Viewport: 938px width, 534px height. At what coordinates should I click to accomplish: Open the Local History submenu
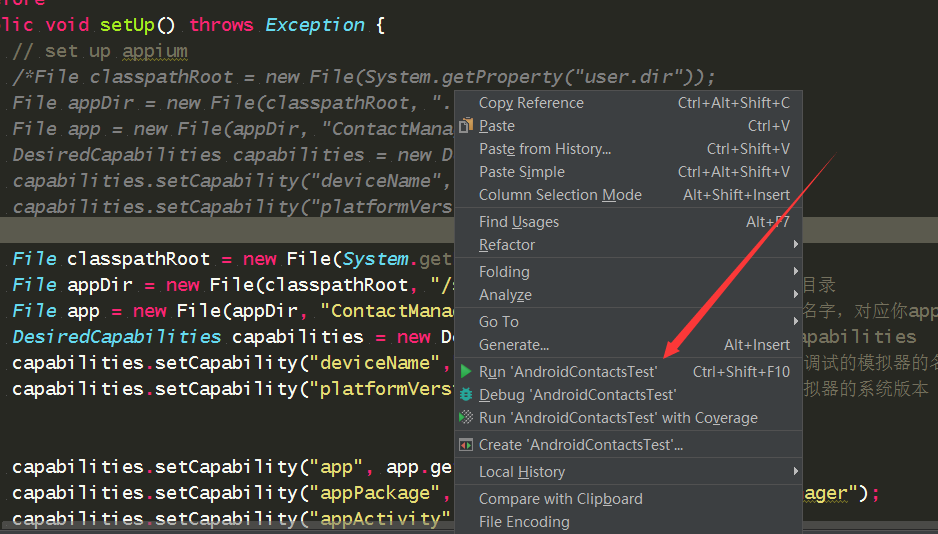click(628, 472)
